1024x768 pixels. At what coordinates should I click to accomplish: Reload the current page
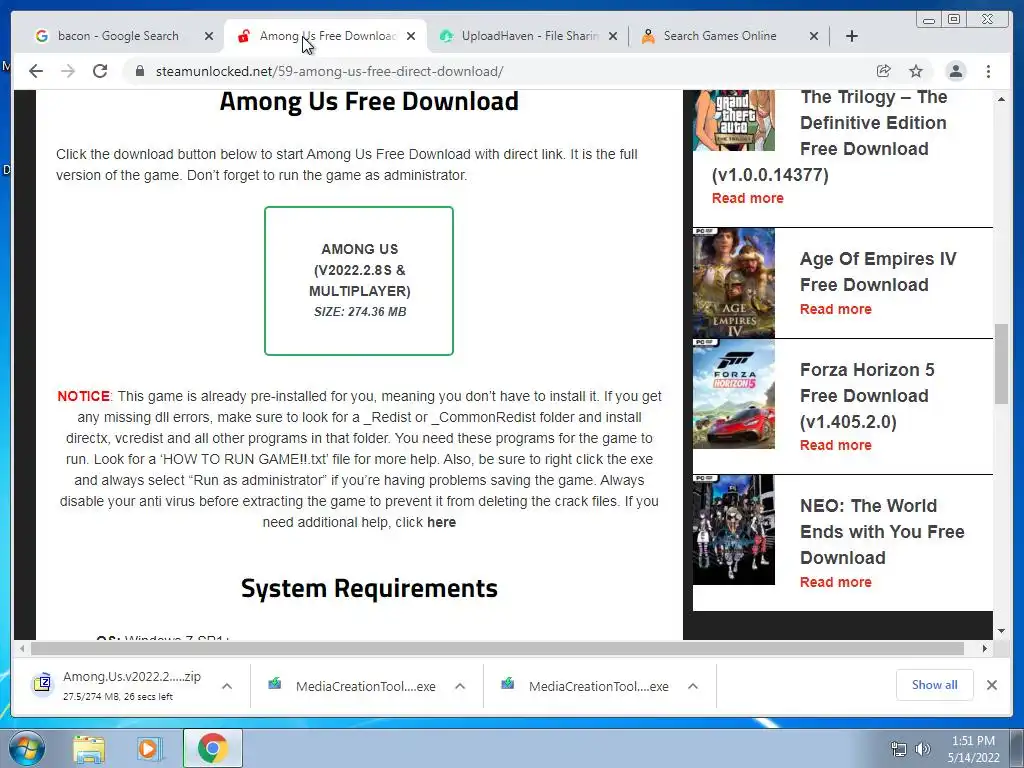pyautogui.click(x=100, y=71)
